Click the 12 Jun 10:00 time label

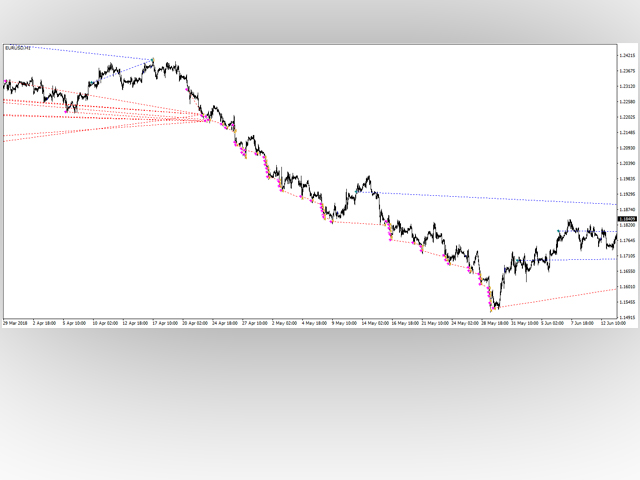point(613,323)
